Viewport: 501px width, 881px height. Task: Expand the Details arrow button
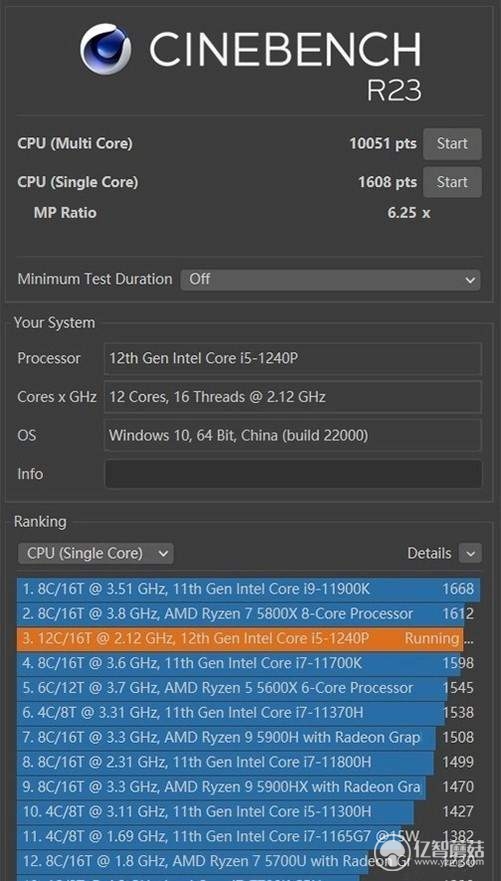tap(470, 553)
